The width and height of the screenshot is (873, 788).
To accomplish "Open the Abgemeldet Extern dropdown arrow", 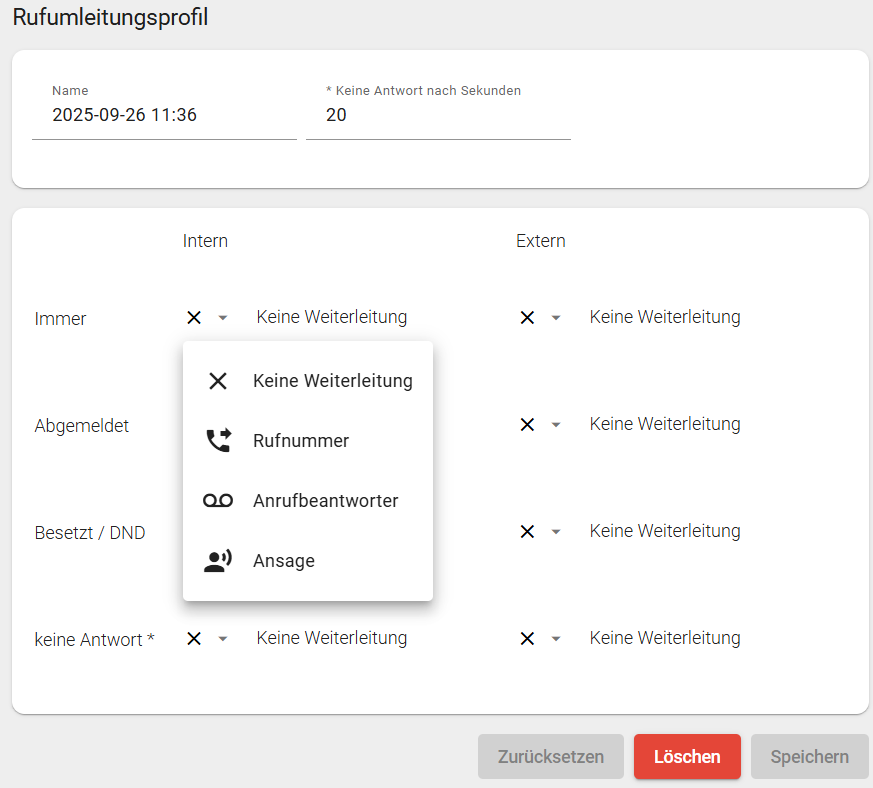I will click(x=556, y=425).
